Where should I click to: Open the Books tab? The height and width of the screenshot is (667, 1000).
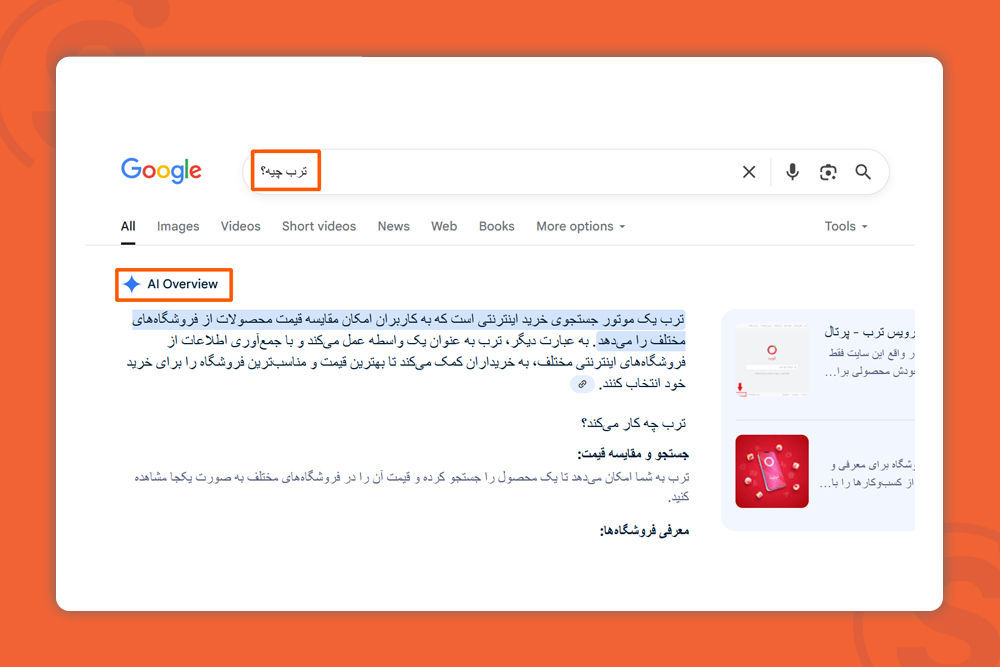[x=496, y=226]
